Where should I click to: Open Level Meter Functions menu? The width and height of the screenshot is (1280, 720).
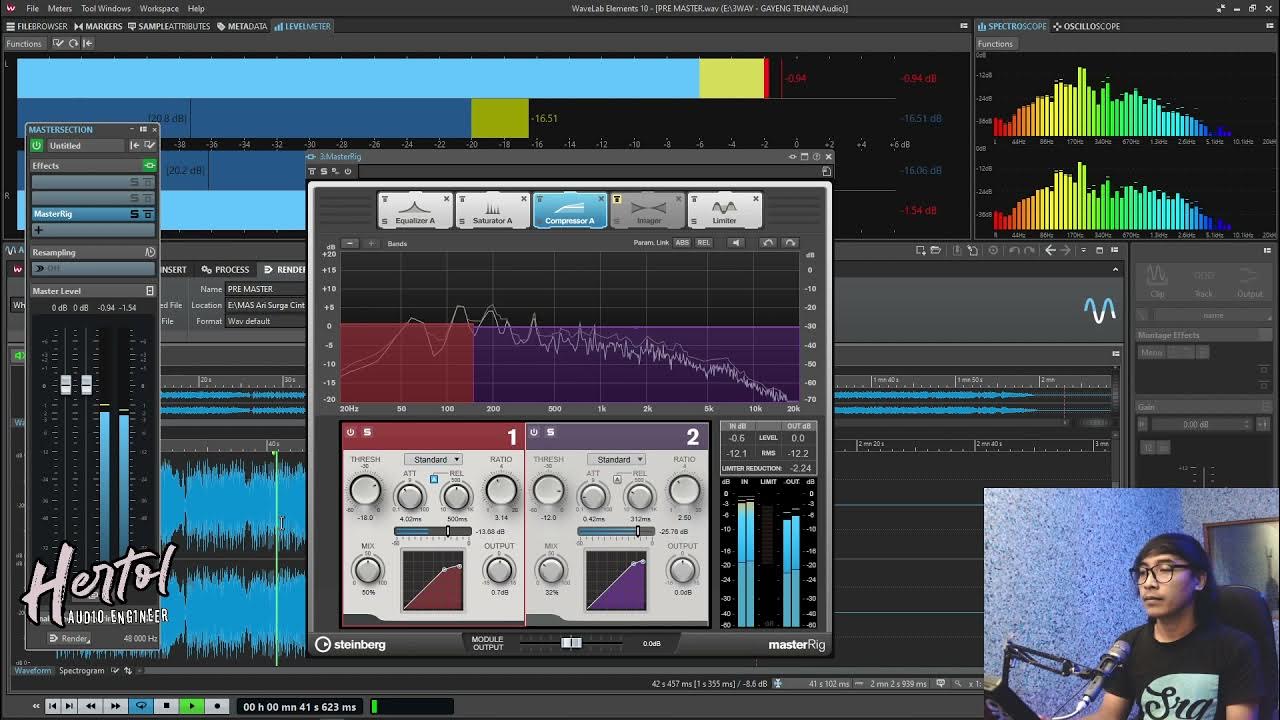(24, 44)
